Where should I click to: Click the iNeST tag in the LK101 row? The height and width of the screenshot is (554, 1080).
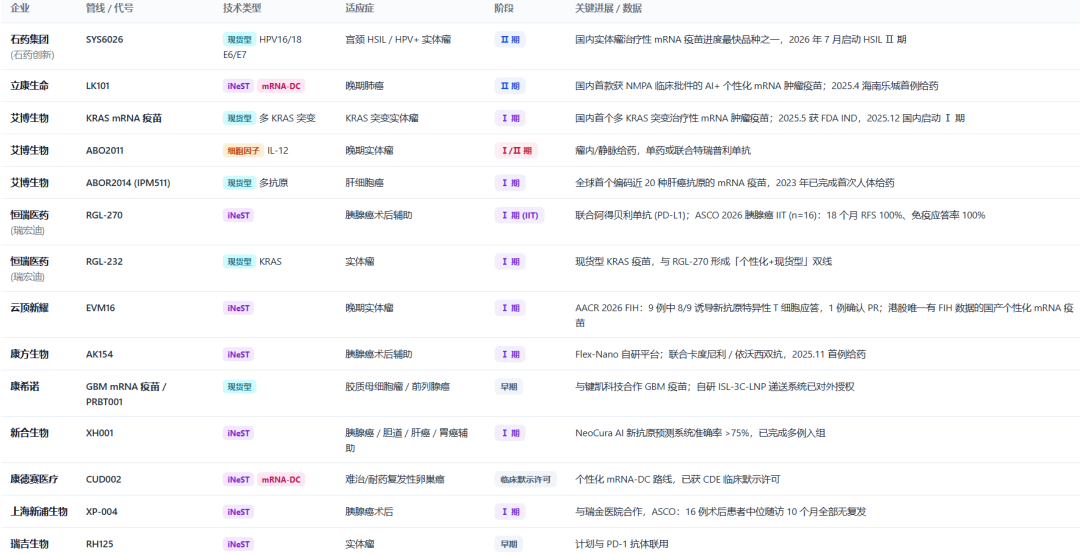point(238,86)
